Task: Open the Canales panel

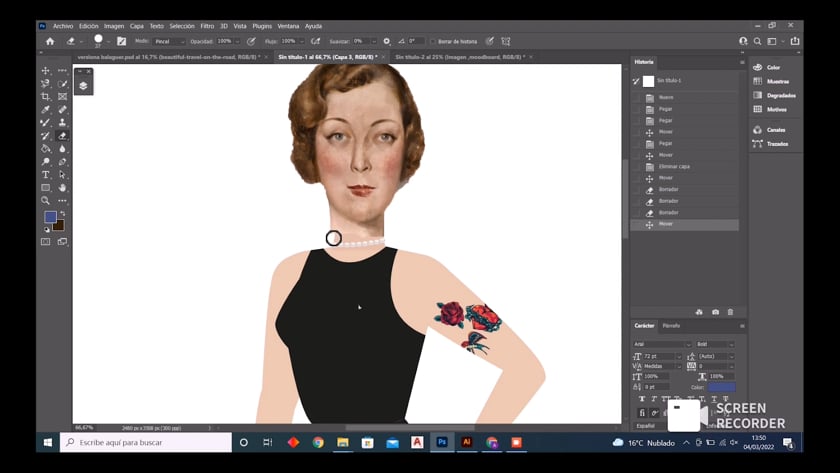Action: (x=769, y=130)
